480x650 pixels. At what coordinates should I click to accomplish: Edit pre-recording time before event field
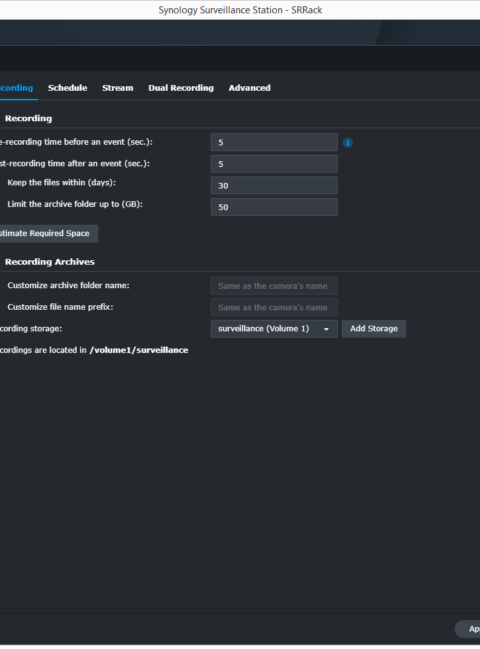click(274, 142)
